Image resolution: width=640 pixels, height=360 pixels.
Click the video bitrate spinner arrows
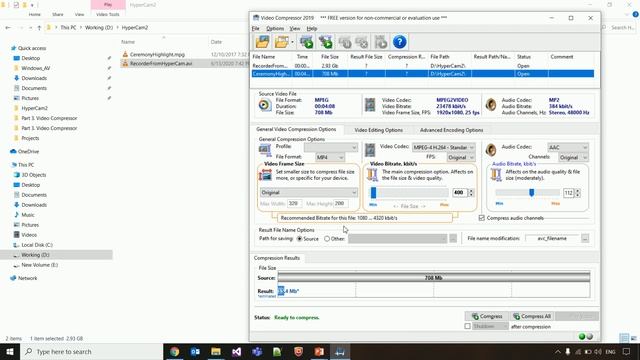click(x=471, y=192)
